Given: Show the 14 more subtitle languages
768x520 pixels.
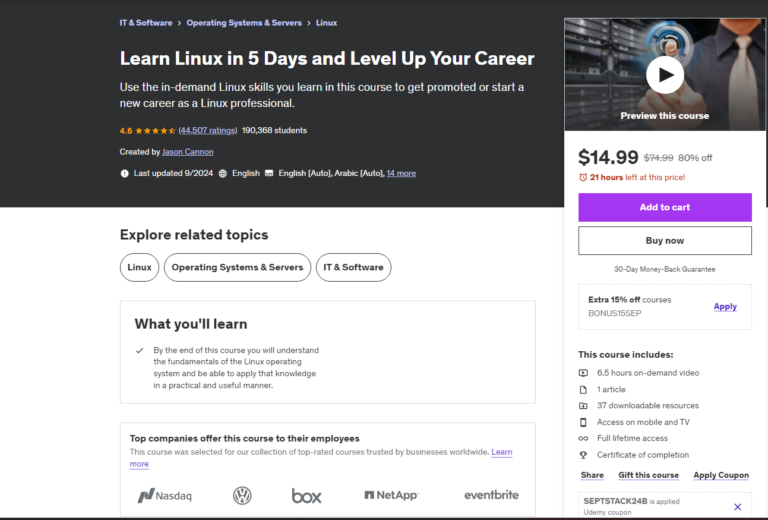Looking at the screenshot, I should pos(401,173).
